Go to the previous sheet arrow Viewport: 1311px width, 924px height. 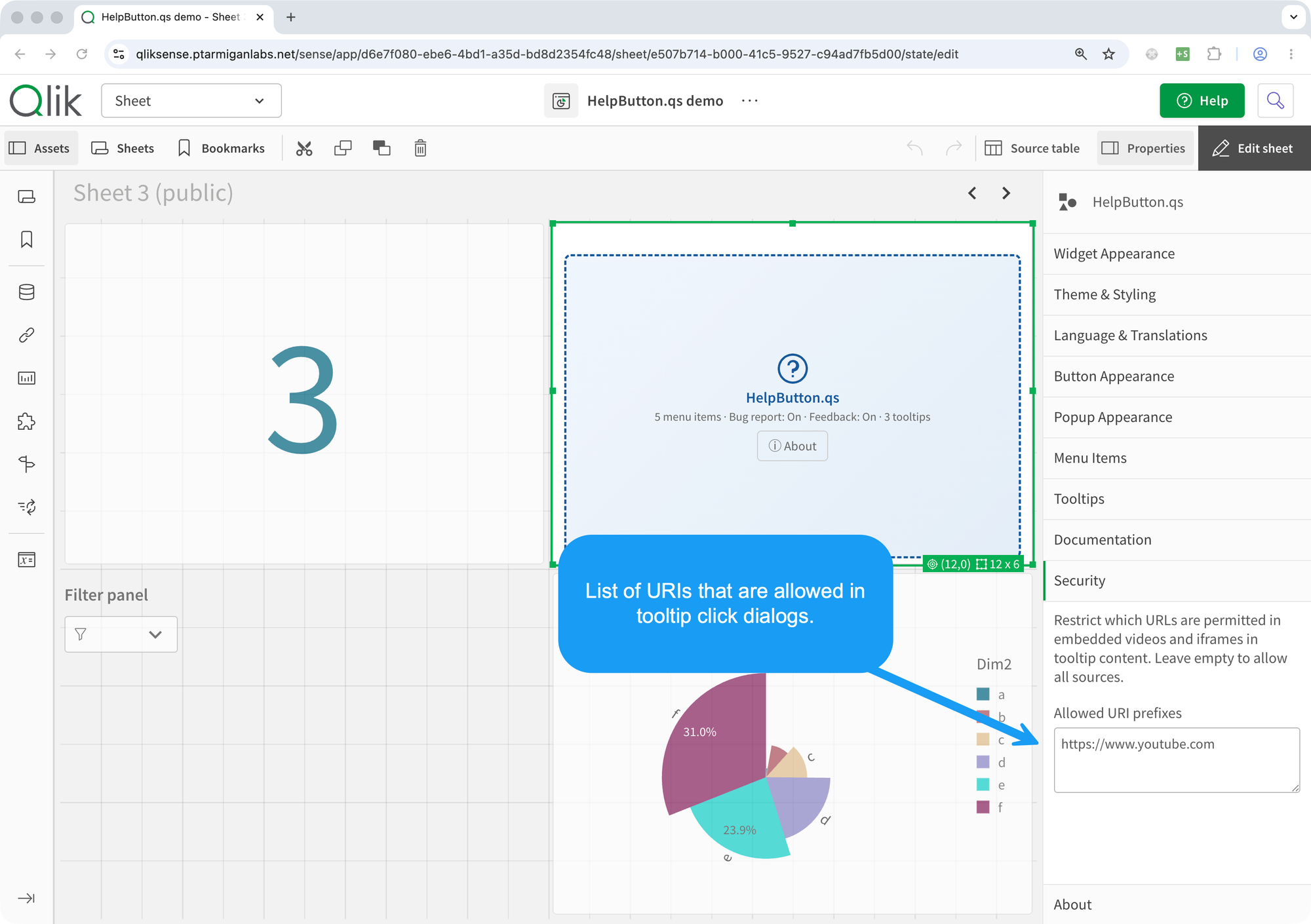pos(972,193)
